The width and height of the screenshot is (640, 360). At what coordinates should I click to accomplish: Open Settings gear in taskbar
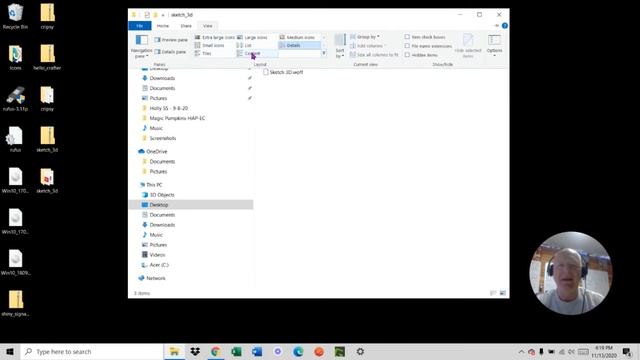(x=360, y=352)
